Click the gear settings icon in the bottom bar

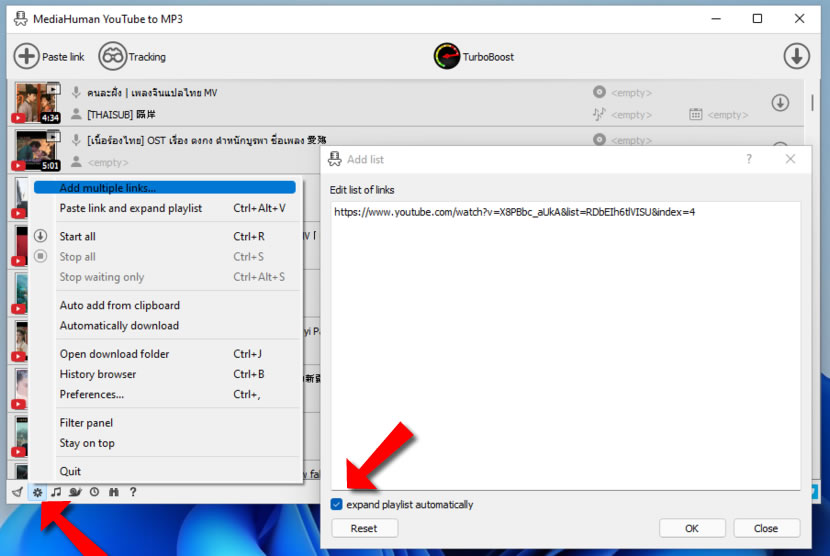[37, 492]
